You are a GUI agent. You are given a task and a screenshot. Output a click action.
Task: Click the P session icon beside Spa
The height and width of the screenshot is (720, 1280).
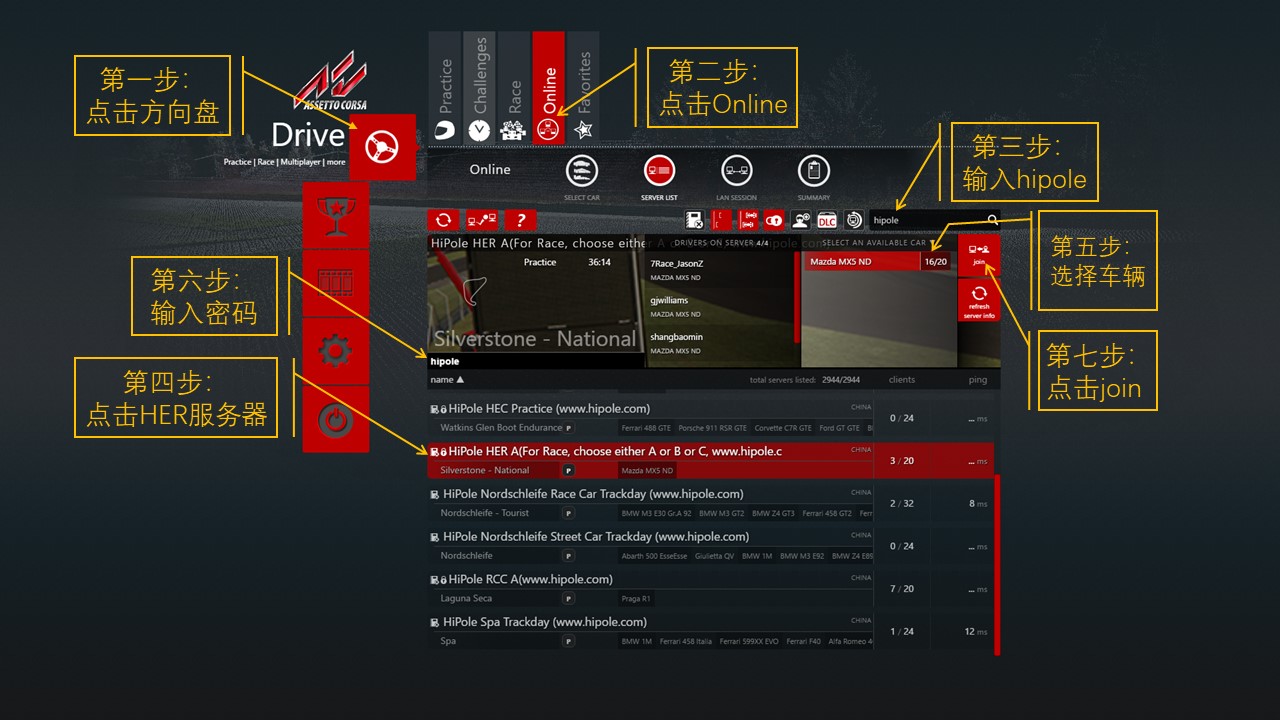tap(569, 641)
